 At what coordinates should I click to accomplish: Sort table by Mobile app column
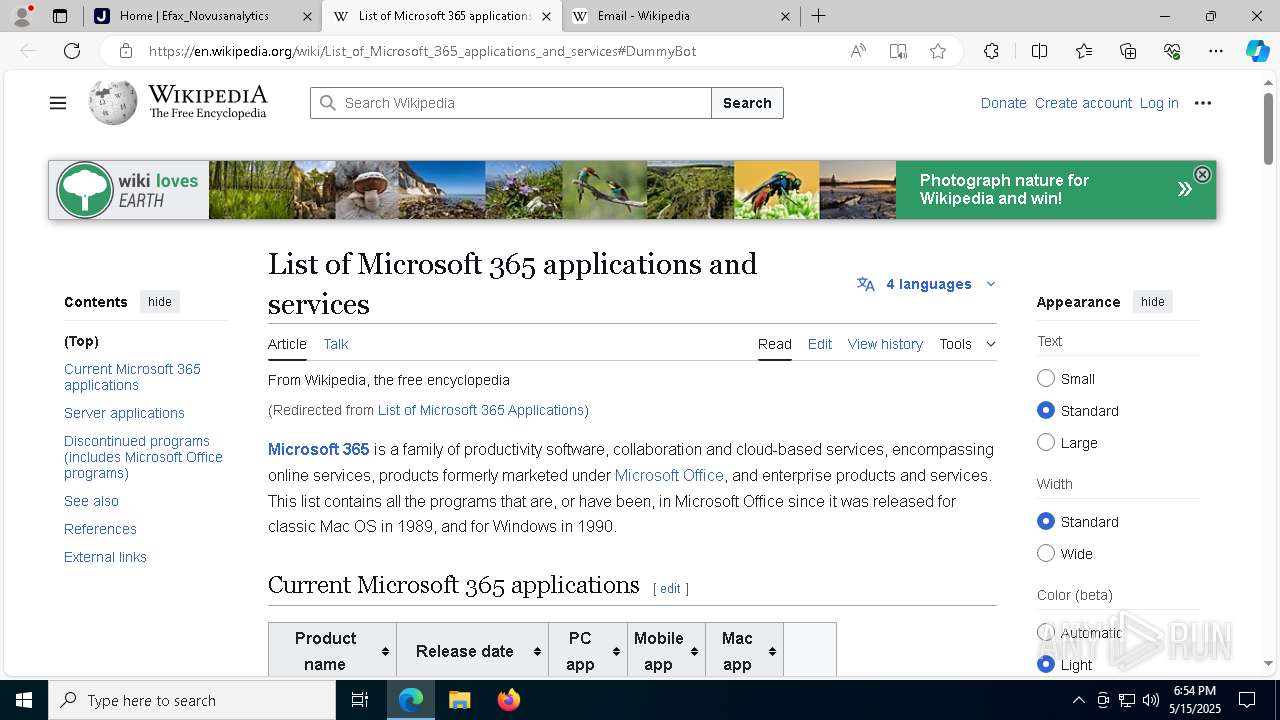click(667, 651)
